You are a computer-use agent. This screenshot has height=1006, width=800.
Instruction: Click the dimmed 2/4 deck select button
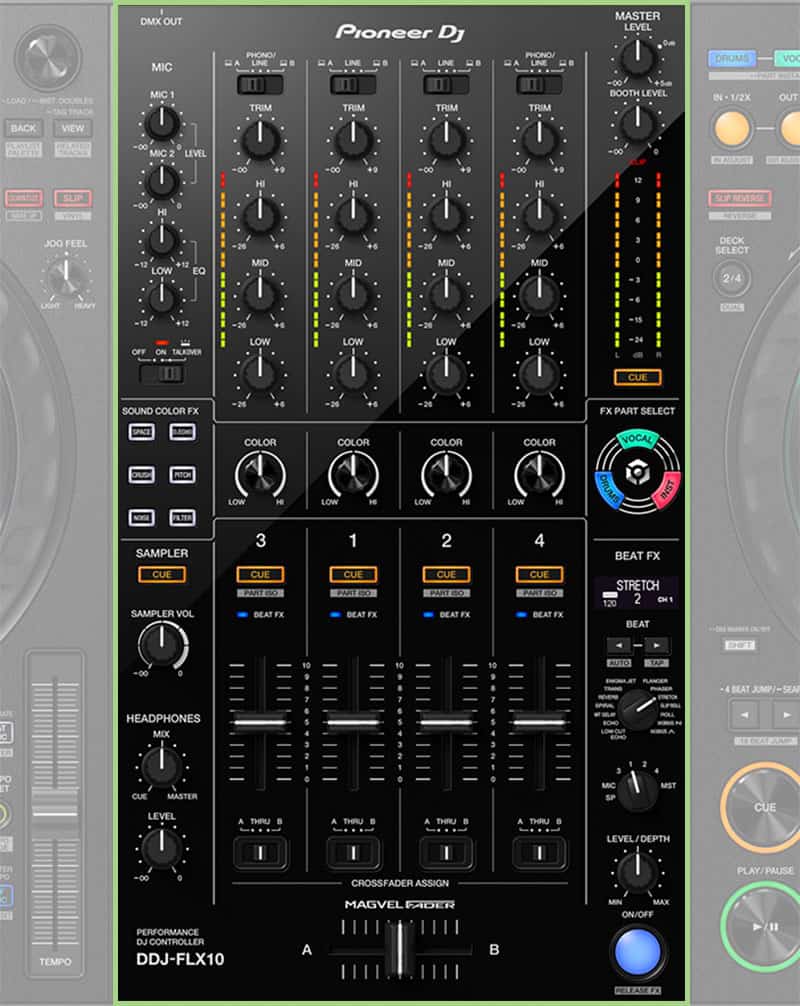732,278
